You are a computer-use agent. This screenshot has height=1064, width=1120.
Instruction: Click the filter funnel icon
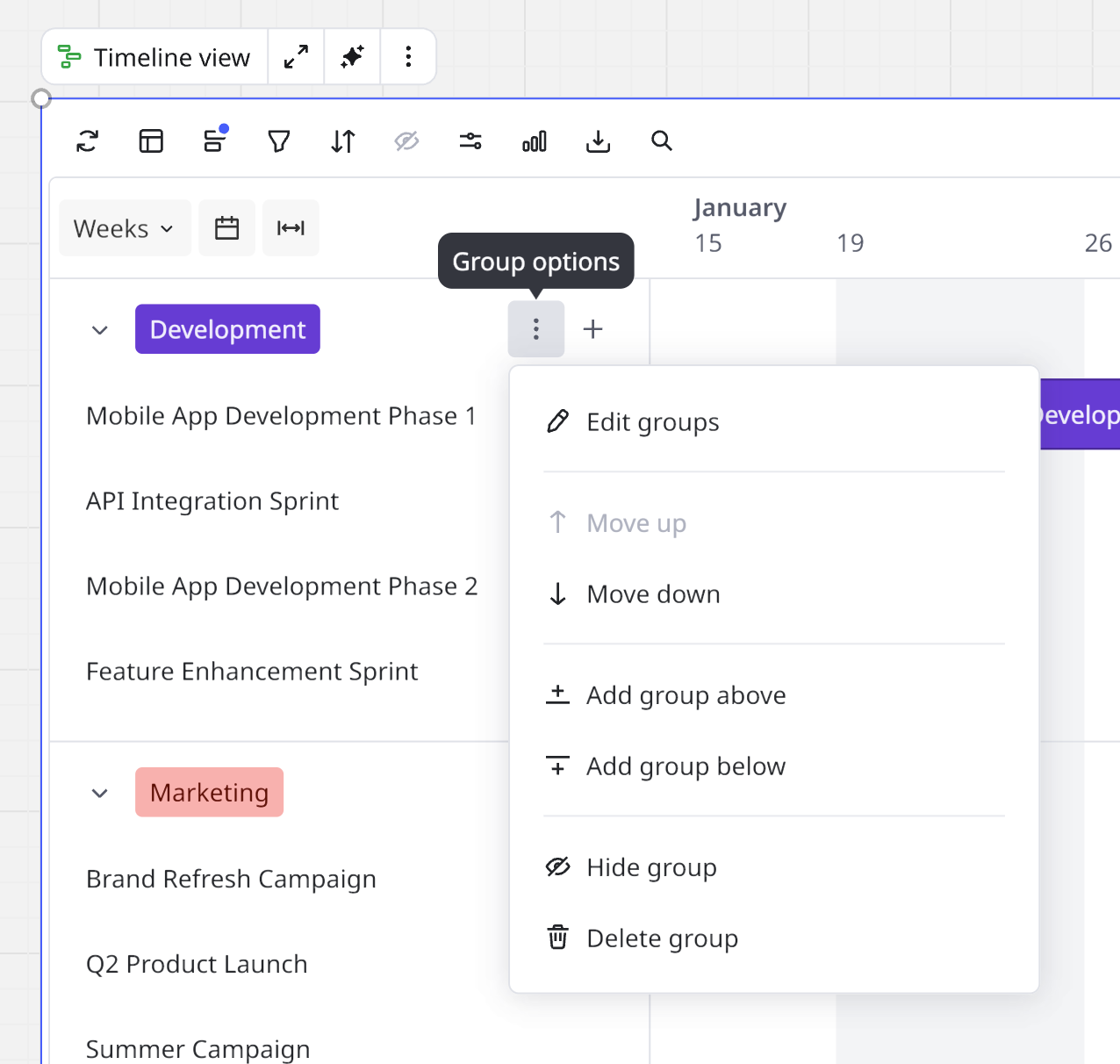click(279, 141)
